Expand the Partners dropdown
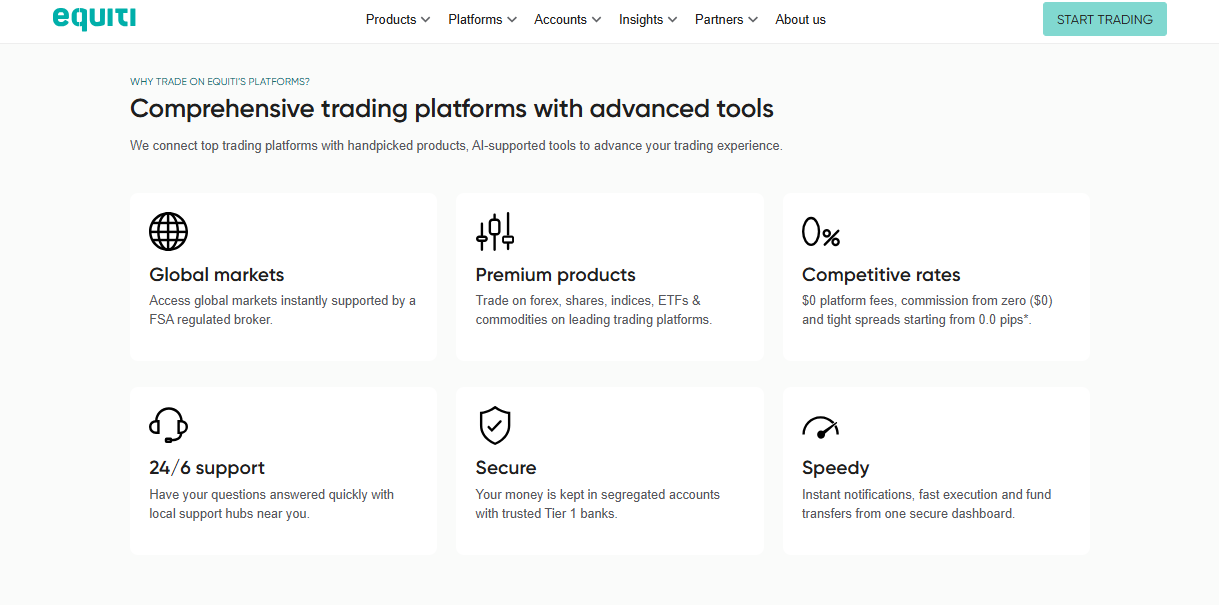1219x605 pixels. pyautogui.click(x=725, y=19)
